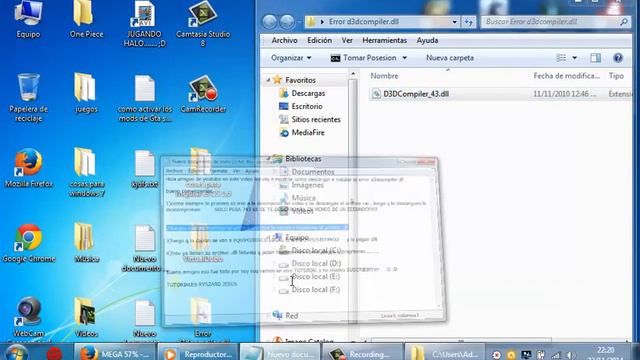Image resolution: width=640 pixels, height=360 pixels.
Task: Open the Ver menu
Action: (347, 40)
